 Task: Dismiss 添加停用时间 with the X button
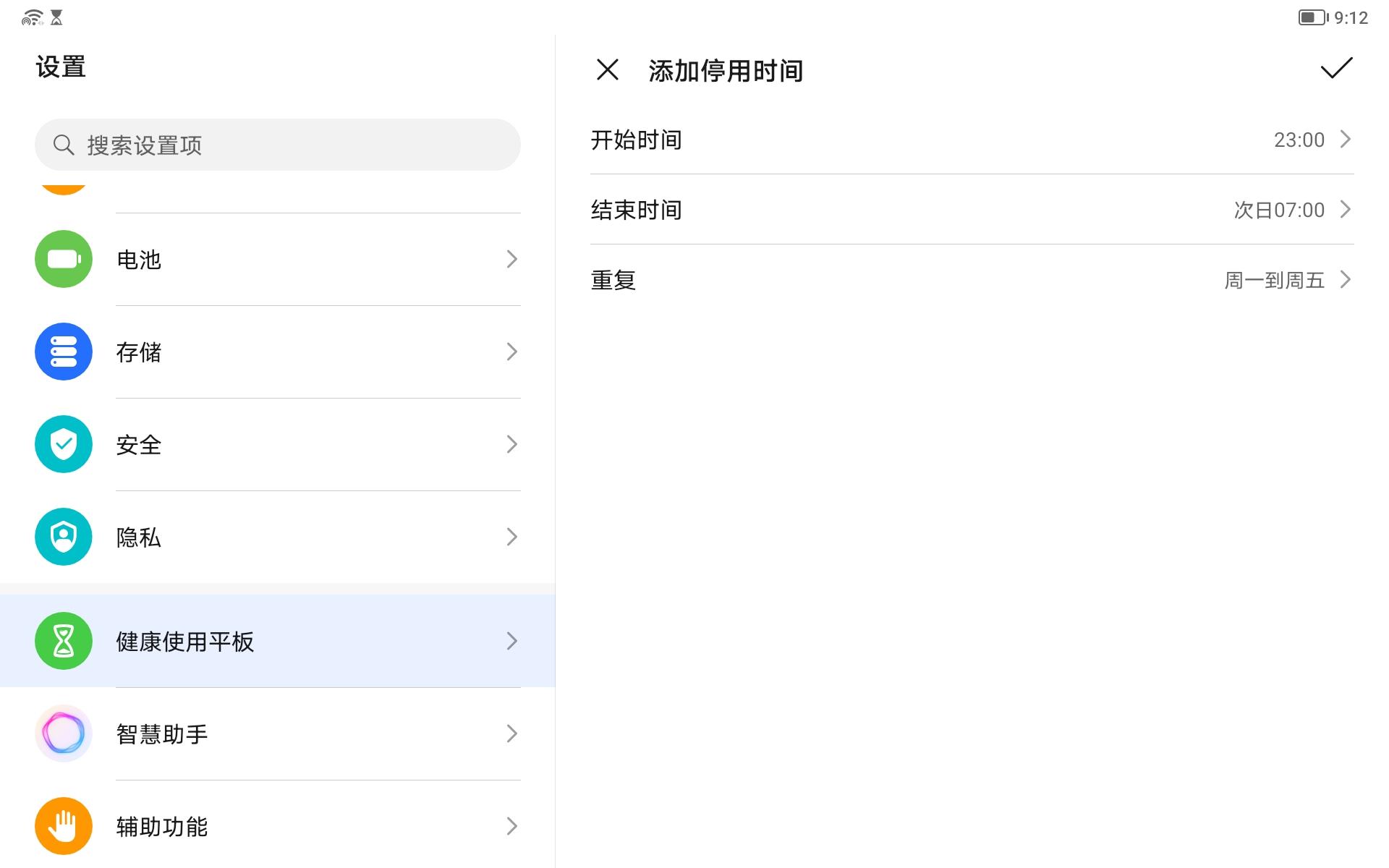pos(607,69)
